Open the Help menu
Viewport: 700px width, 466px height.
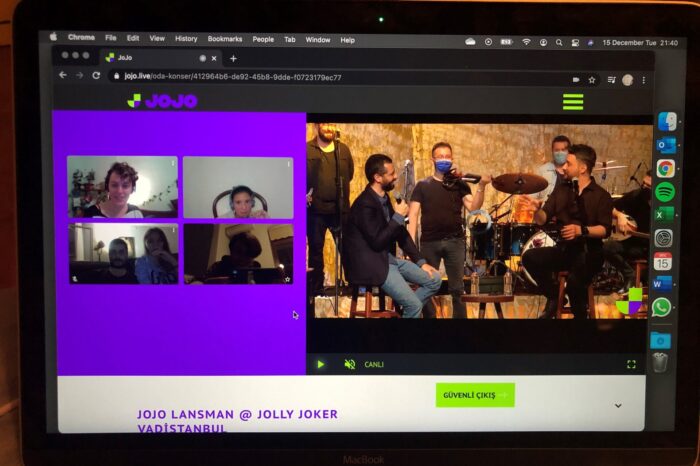point(347,40)
